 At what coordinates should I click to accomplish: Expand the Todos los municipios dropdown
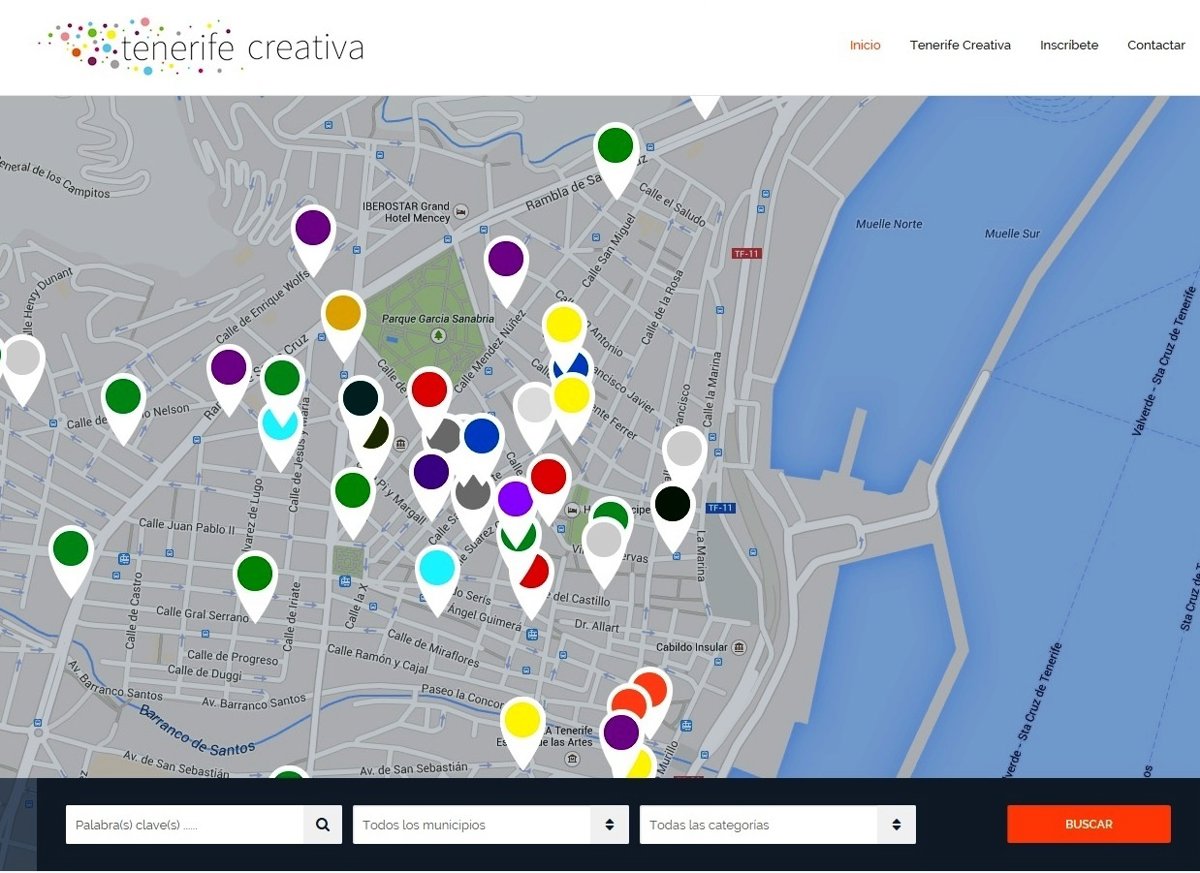click(490, 825)
